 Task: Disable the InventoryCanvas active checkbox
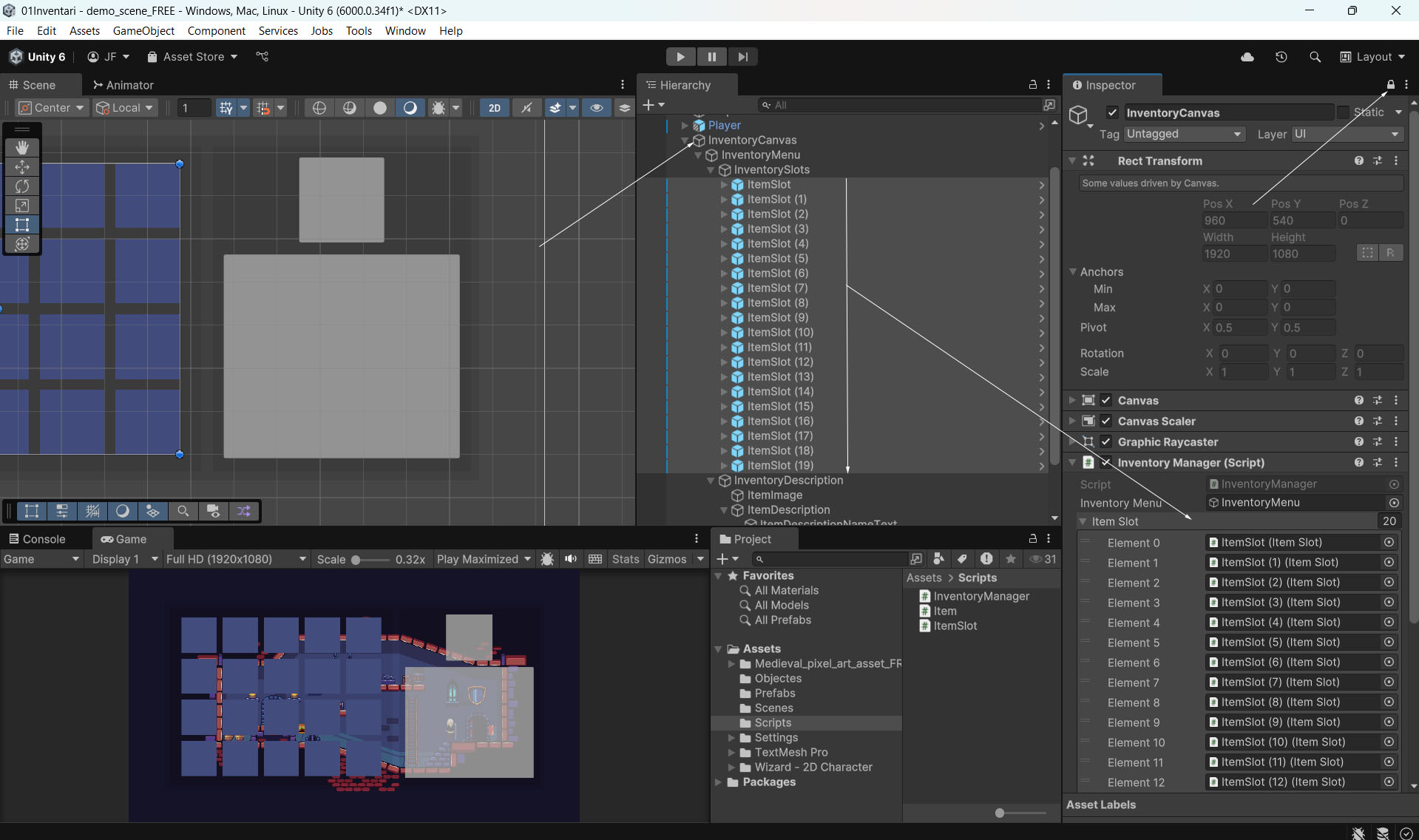tap(1112, 112)
